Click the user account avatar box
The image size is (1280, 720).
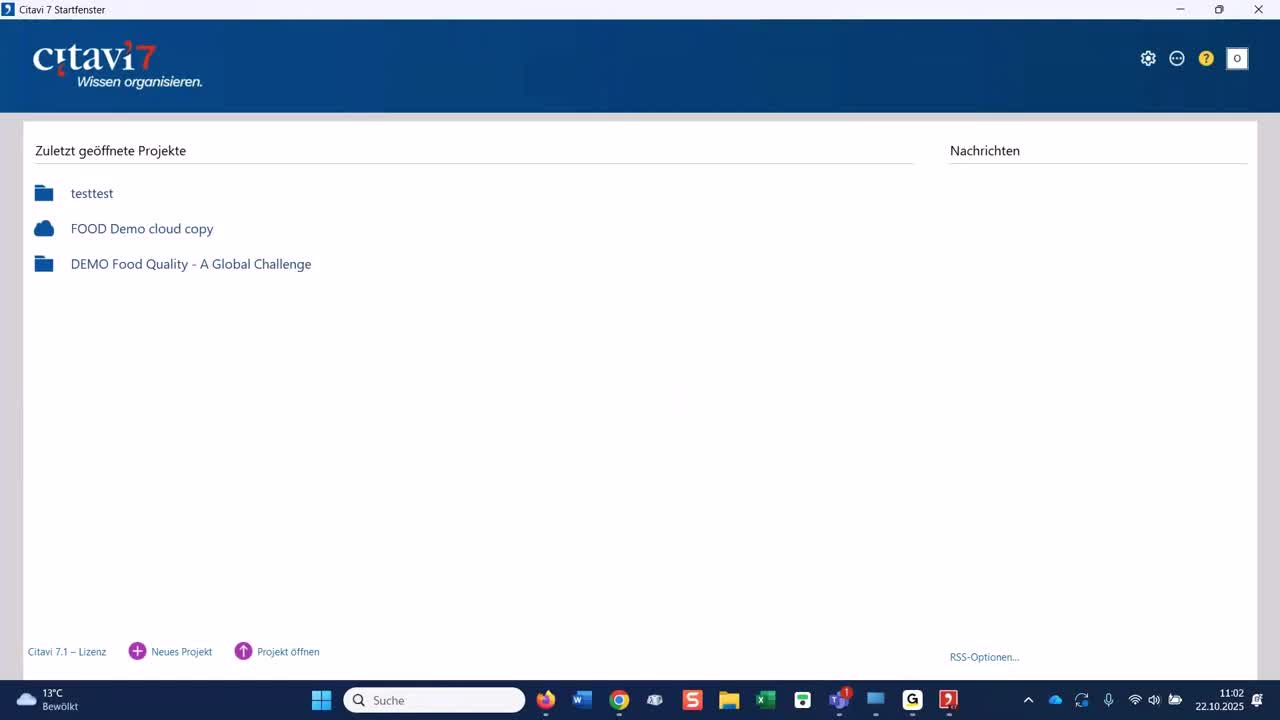point(1237,59)
